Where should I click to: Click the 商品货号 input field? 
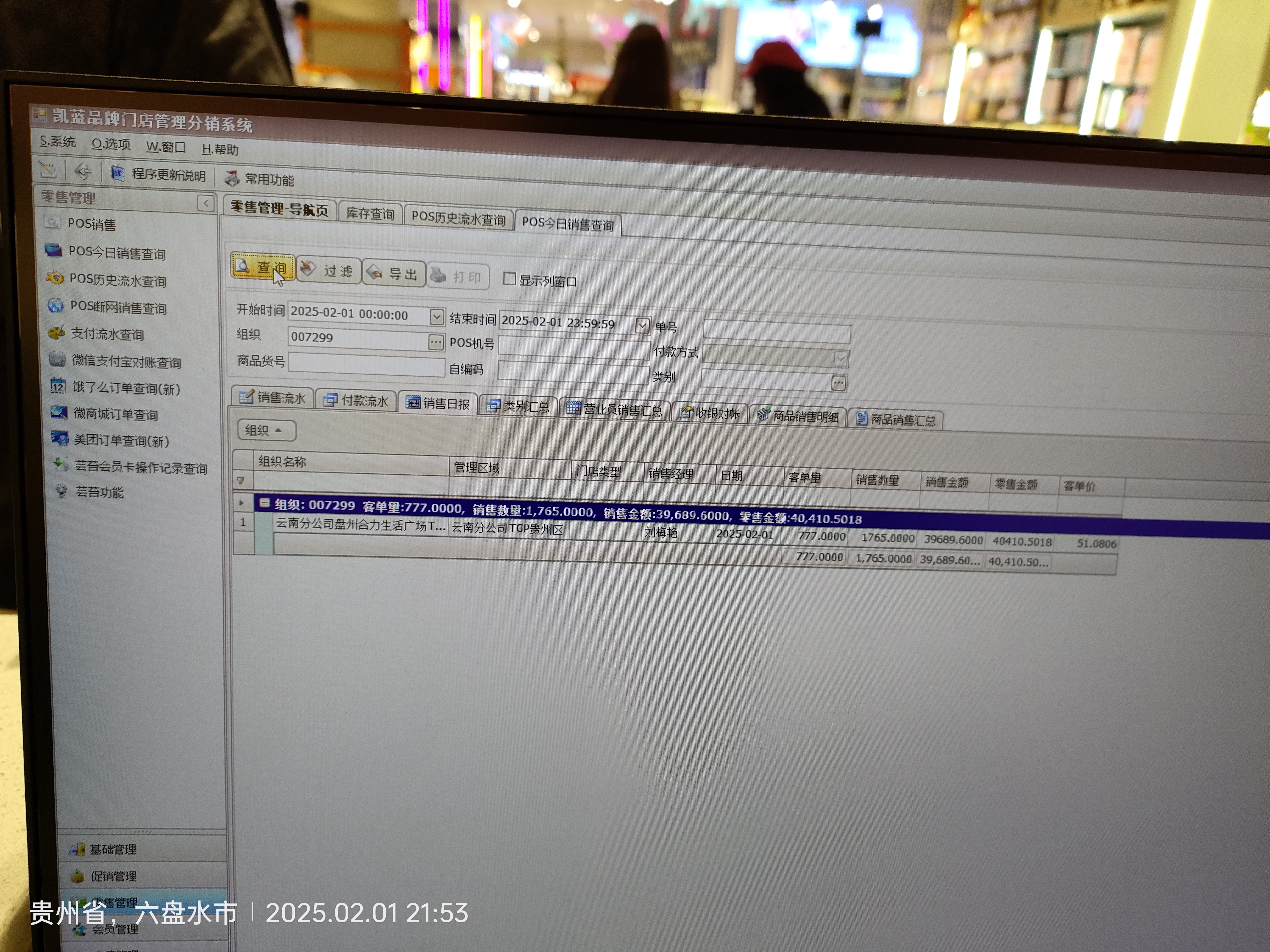[366, 366]
